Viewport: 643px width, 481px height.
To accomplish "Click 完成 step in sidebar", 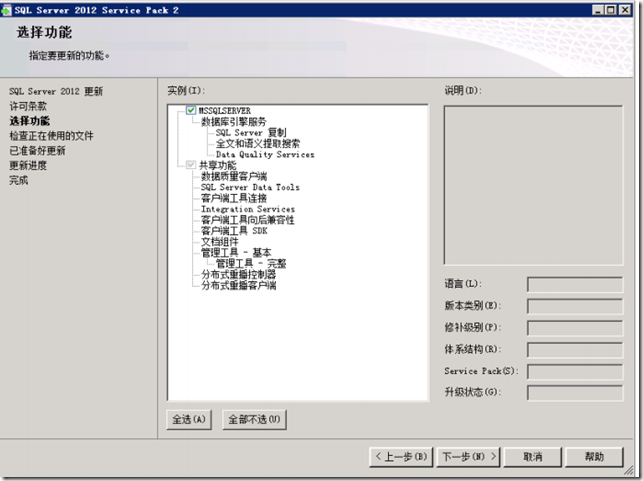I will (18, 180).
